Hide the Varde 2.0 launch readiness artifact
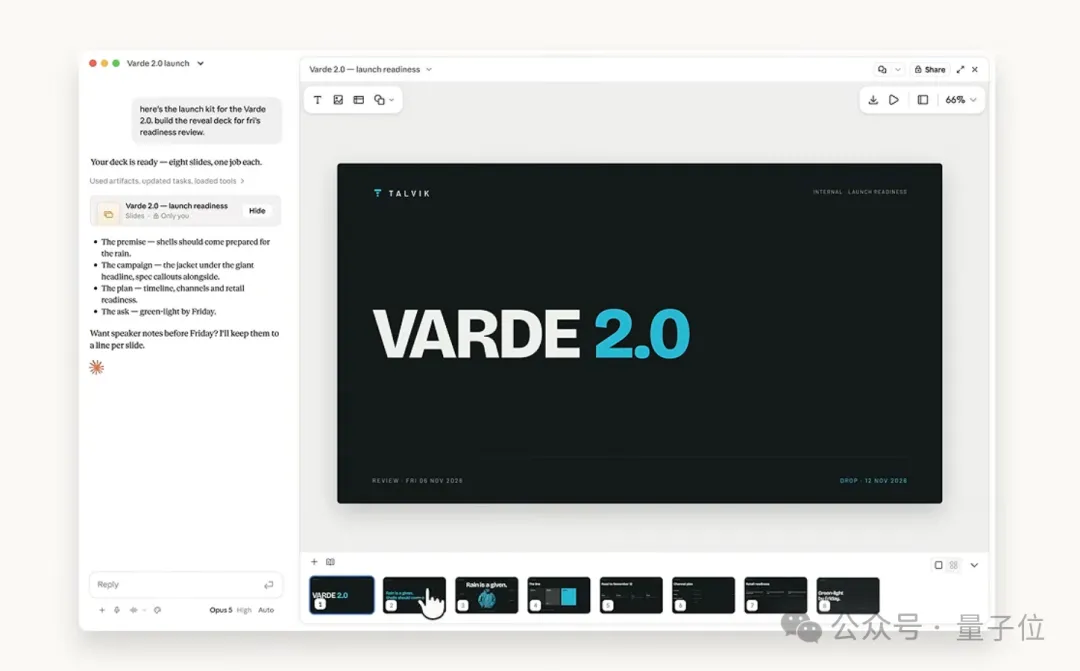The width and height of the screenshot is (1080, 671). [257, 211]
